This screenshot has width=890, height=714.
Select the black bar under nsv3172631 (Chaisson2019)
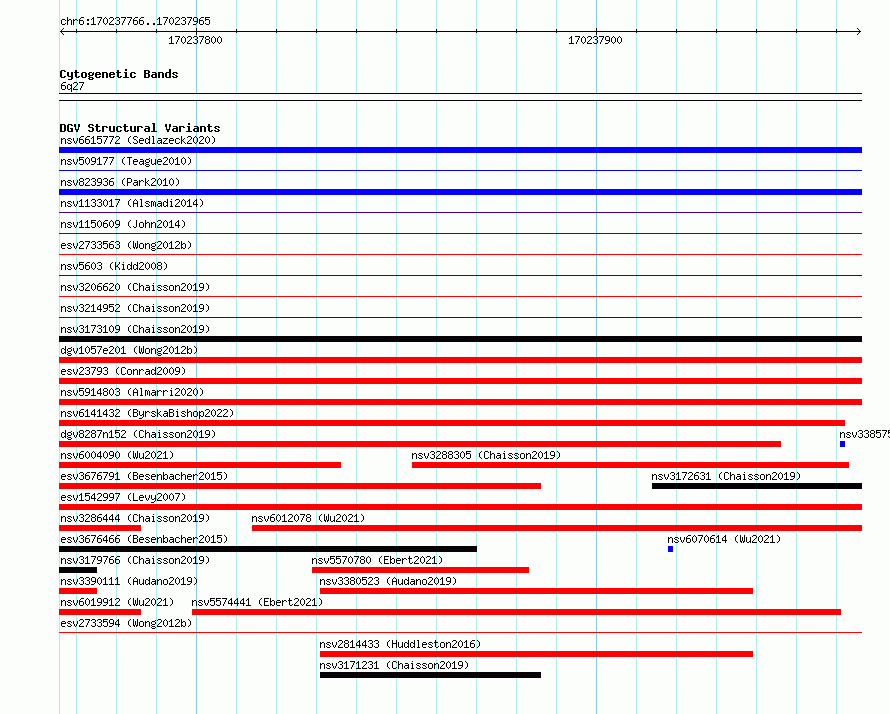click(x=757, y=486)
